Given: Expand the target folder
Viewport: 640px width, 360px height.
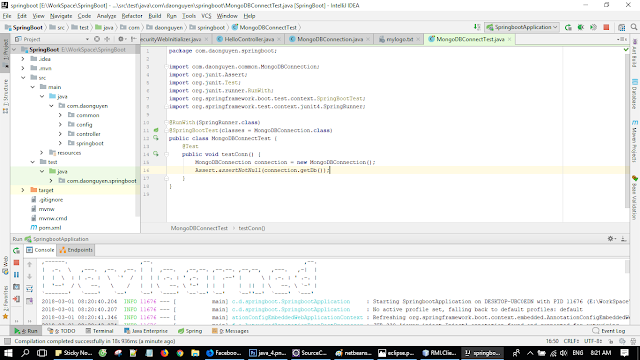Looking at the screenshot, I should point(23,190).
